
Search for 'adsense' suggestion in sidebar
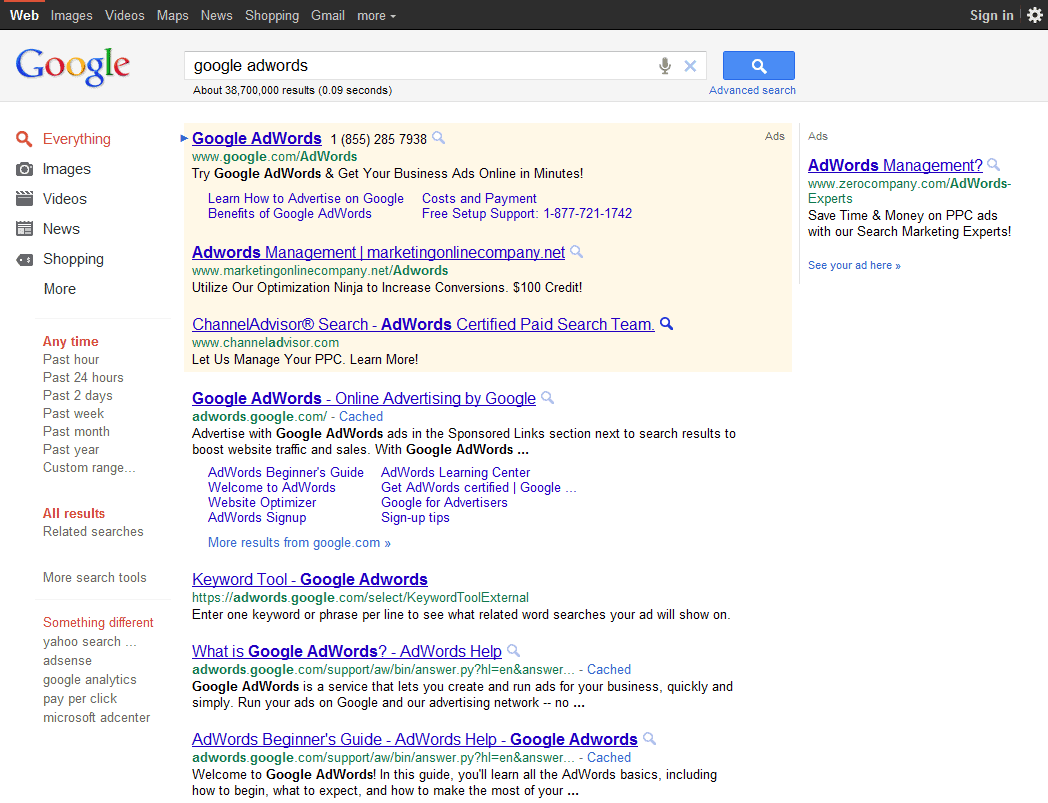click(67, 661)
